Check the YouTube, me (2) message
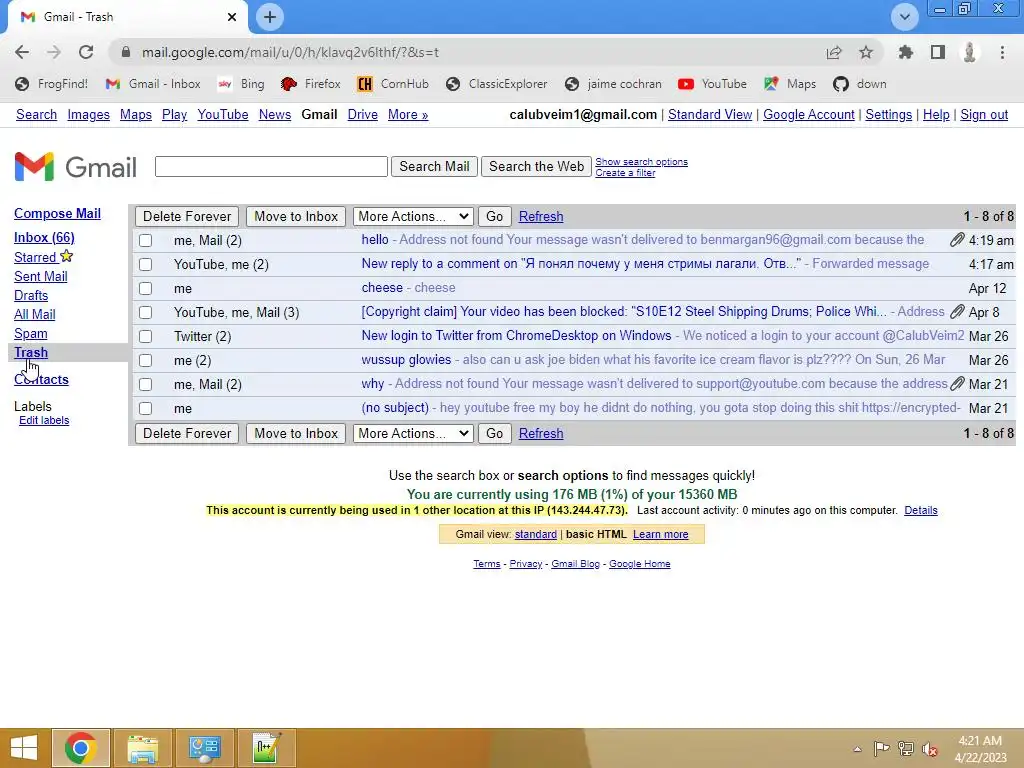 146,264
